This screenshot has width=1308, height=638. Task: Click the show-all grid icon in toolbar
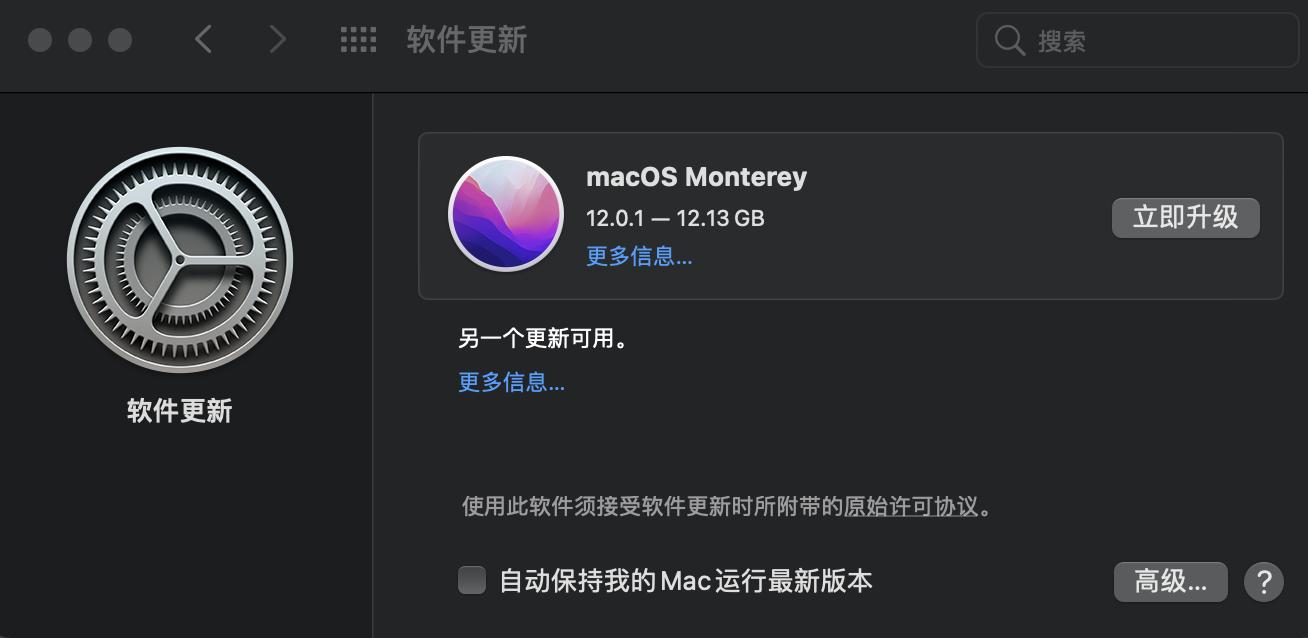[357, 40]
